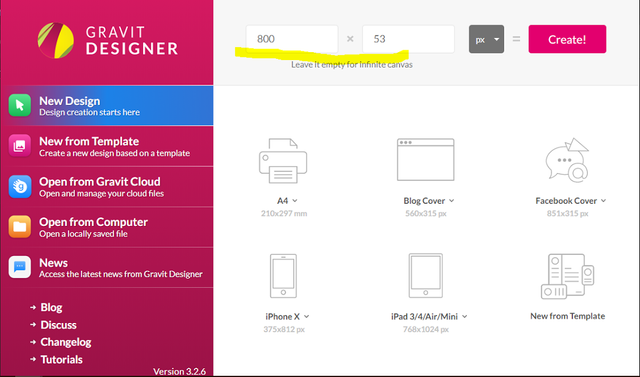Screen dimensions: 640x377
Task: Click the iPad 3/4/Air/Mini preset label
Action: 424,317
